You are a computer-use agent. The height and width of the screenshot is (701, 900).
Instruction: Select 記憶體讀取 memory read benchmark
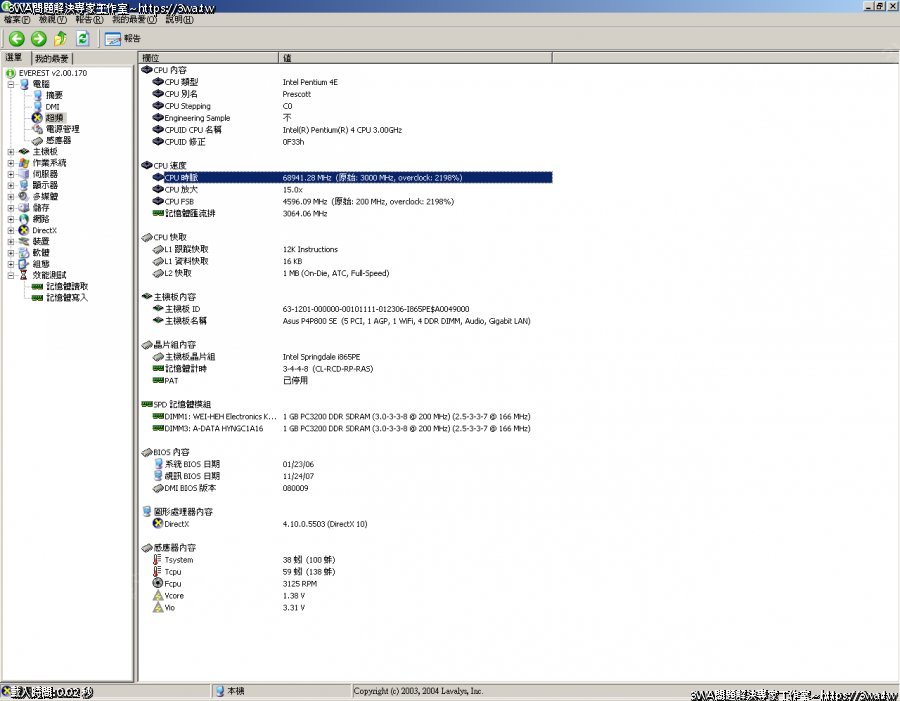pyautogui.click(x=67, y=286)
